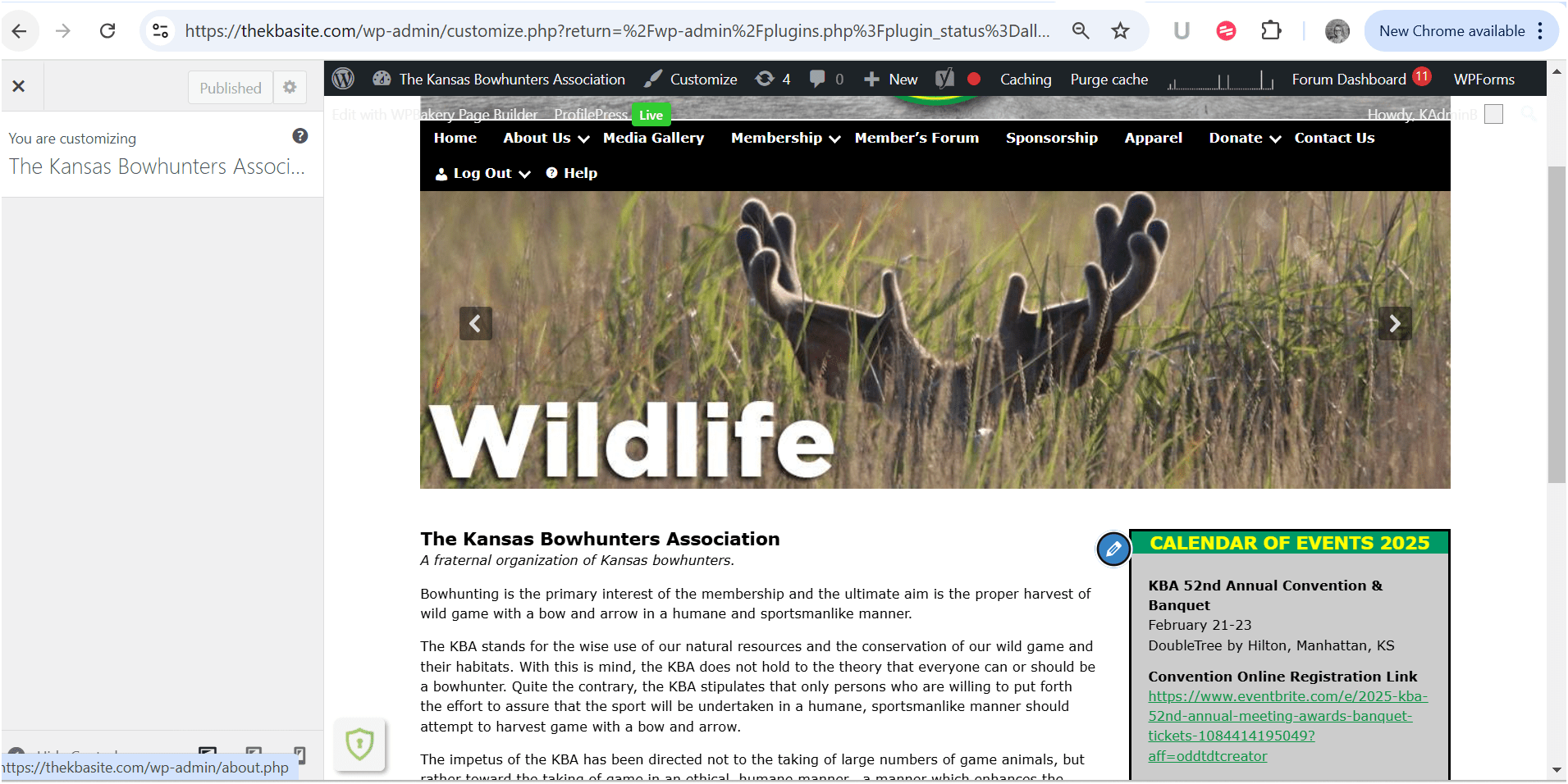Open Contact Us nav link
The width and height of the screenshot is (1568, 784).
(1334, 138)
